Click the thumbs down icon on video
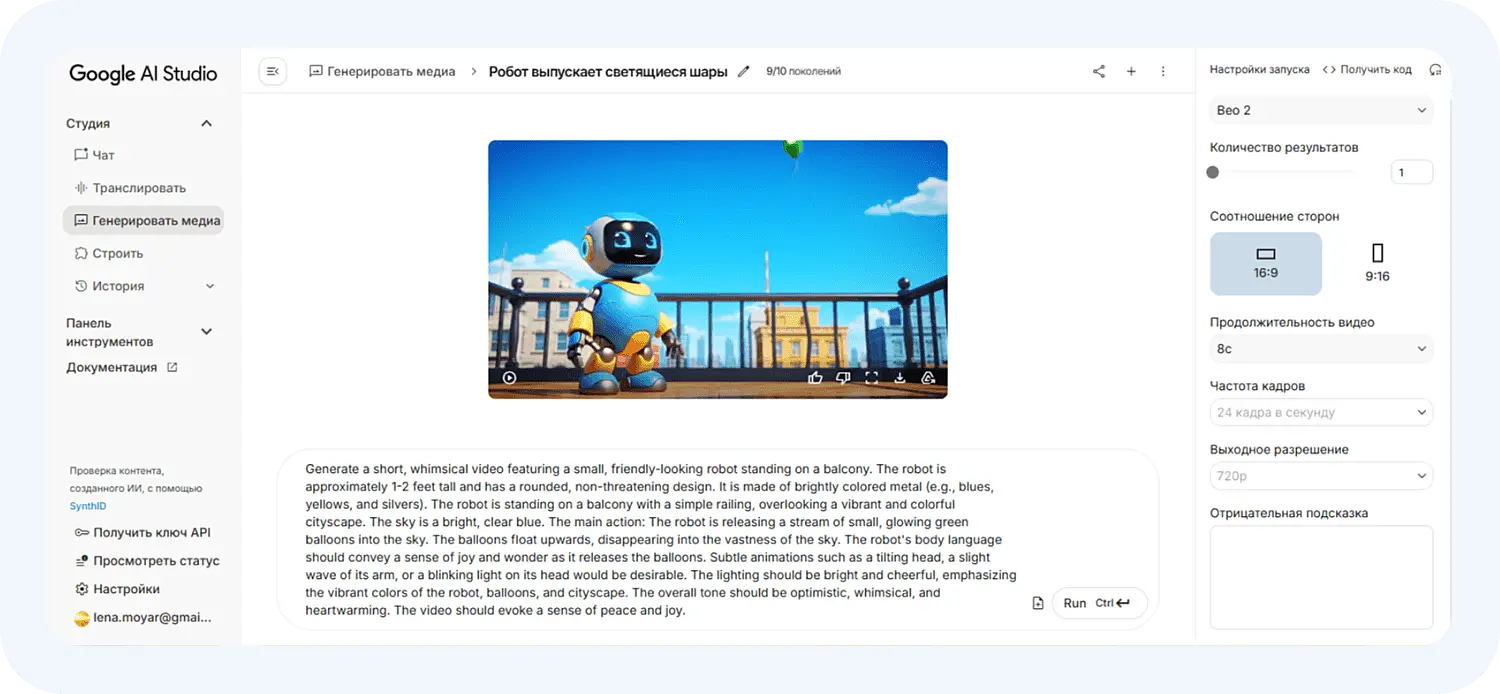Screen dimensions: 1500x694 (843, 378)
